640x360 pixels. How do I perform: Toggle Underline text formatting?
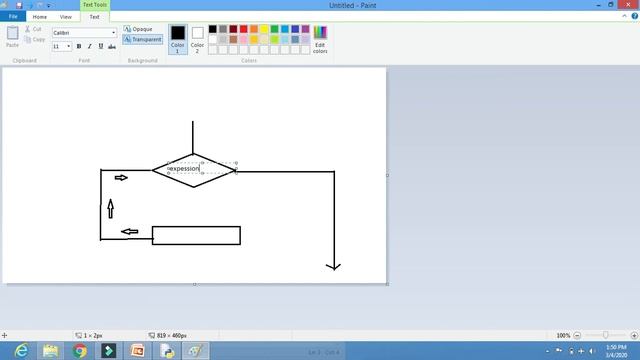click(101, 47)
